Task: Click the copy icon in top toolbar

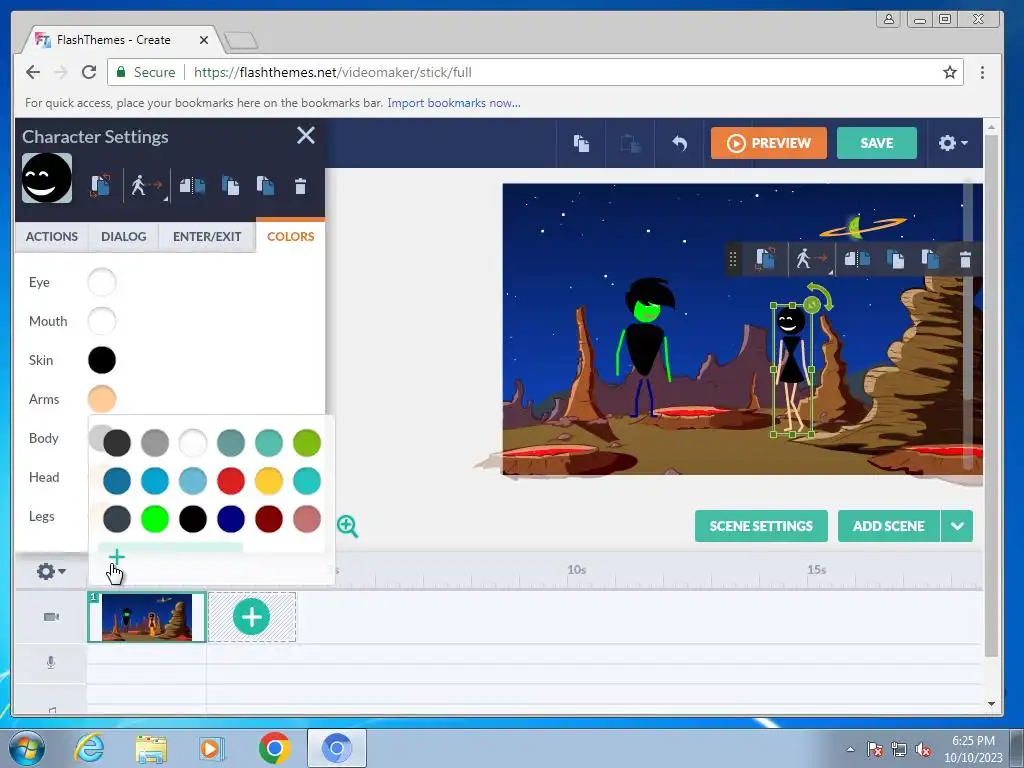Action: tap(581, 143)
